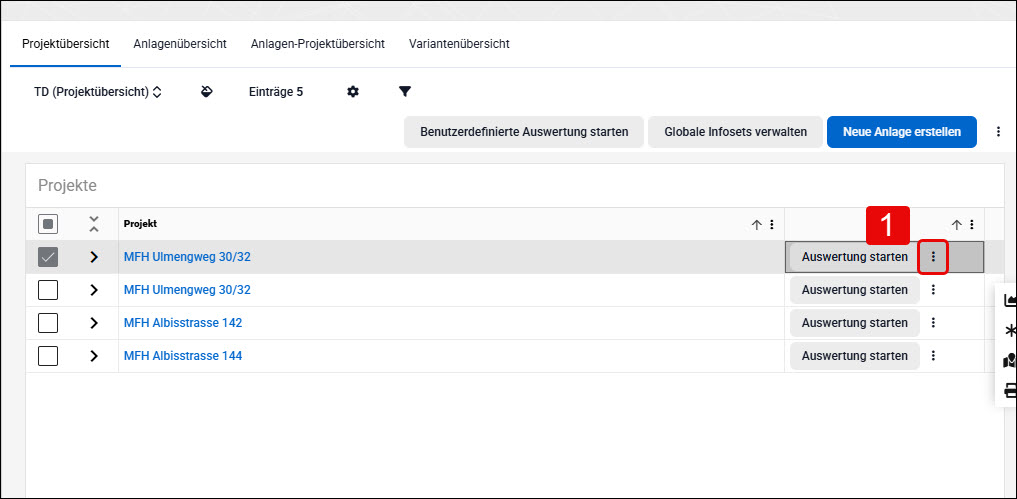Expand the MFH Albisstrasse 142 row
Viewport: 1017px width, 499px height.
[94, 323]
